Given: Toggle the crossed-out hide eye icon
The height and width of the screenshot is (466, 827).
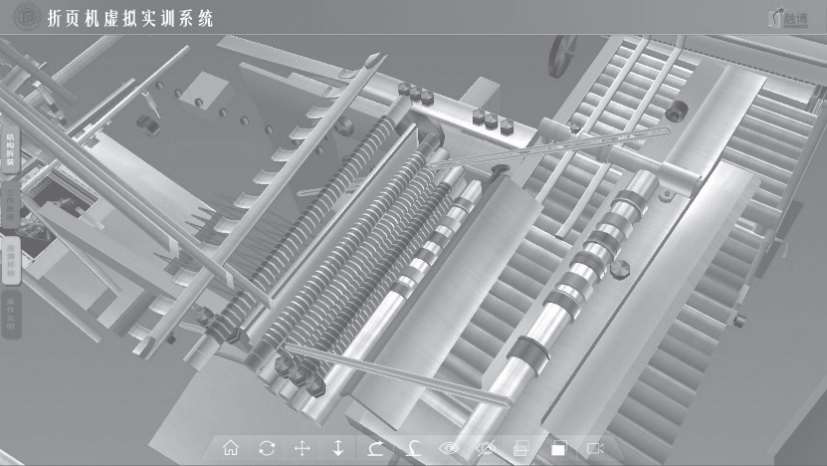Looking at the screenshot, I should click(486, 449).
